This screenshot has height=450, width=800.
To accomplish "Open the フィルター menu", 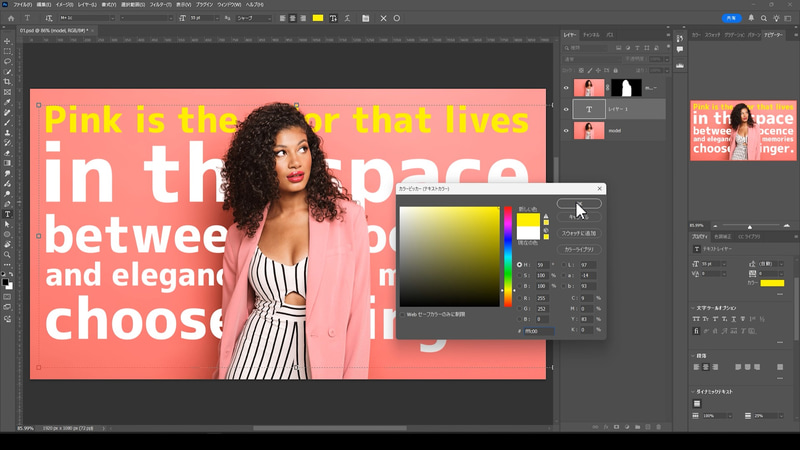I will pyautogui.click(x=162, y=5).
